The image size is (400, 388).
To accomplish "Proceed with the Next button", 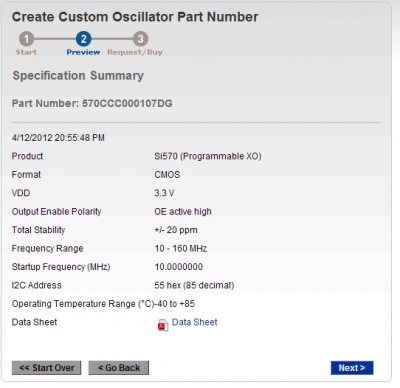I will coord(352,368).
